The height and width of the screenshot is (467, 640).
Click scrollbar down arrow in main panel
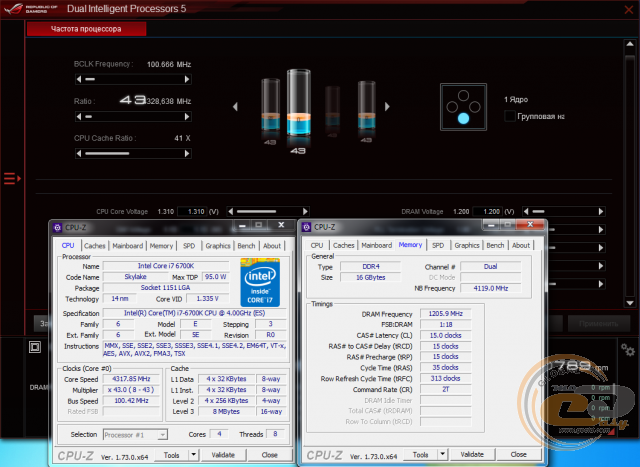pos(630,303)
